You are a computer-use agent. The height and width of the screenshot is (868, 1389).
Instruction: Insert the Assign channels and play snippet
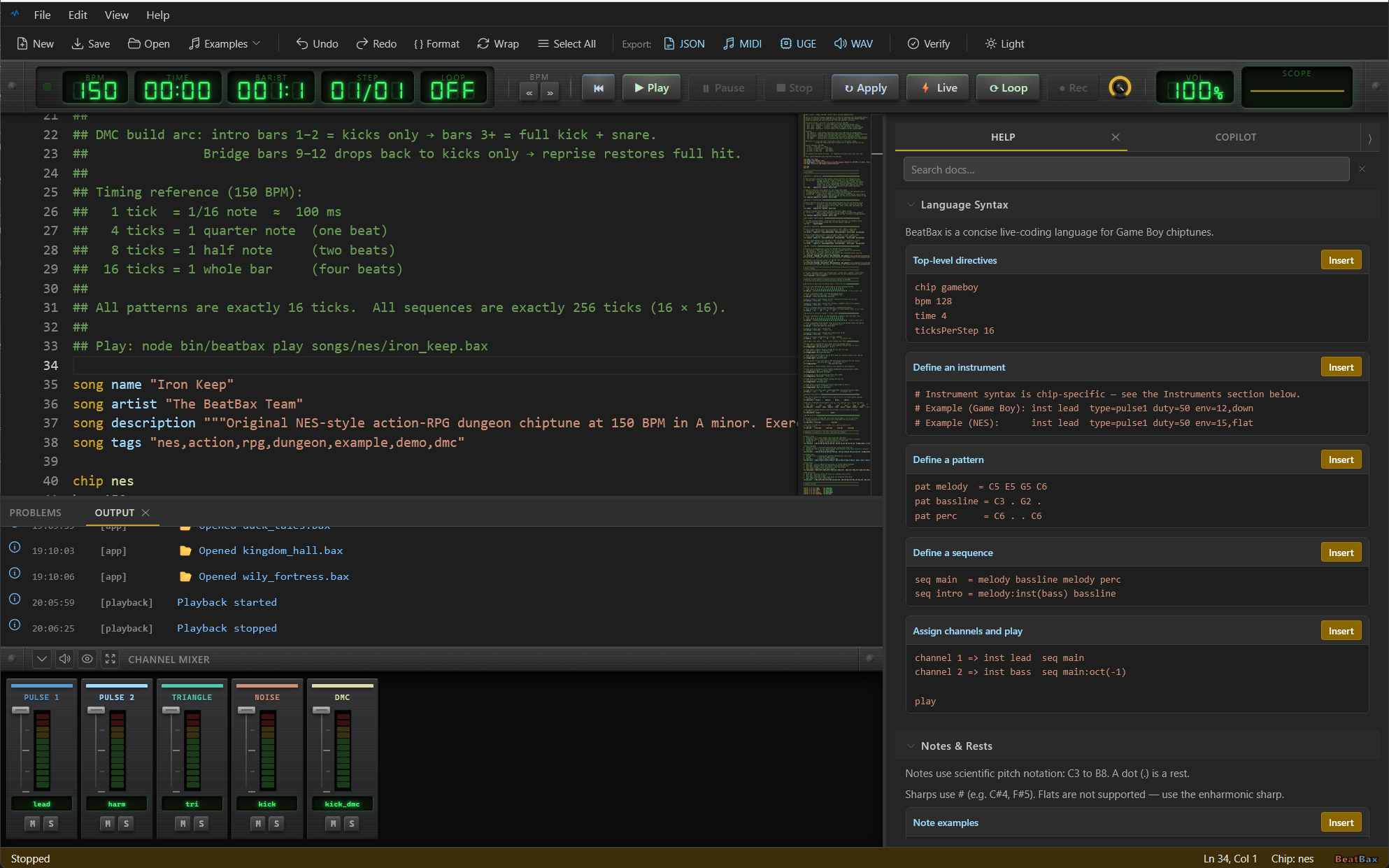tap(1341, 631)
